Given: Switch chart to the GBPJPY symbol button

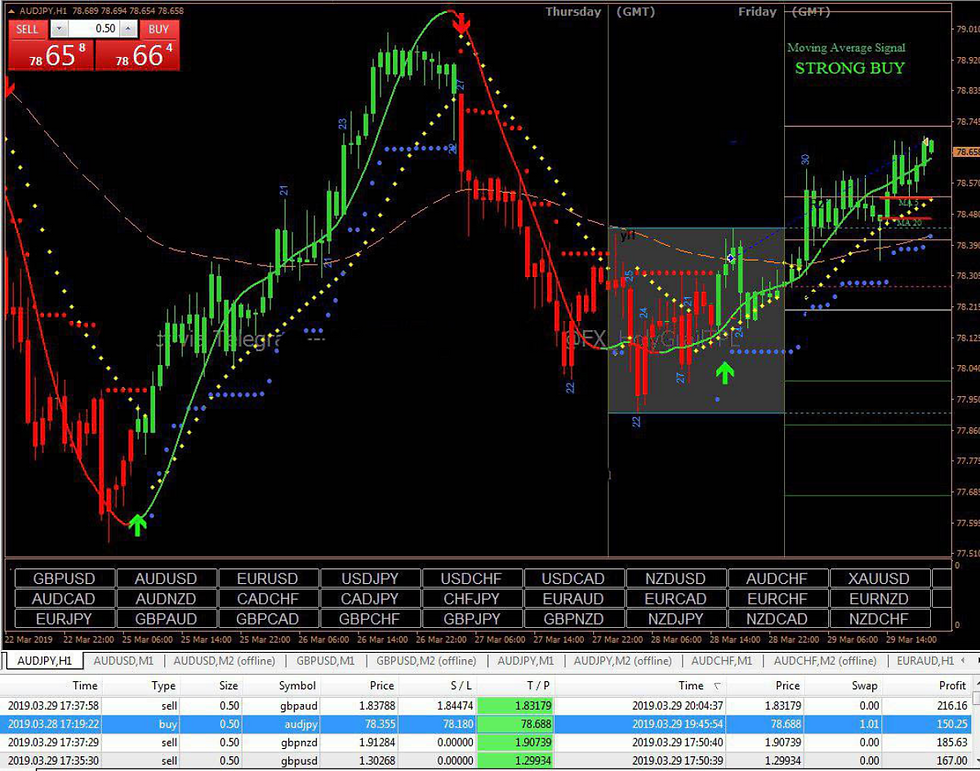Looking at the screenshot, I should [471, 619].
